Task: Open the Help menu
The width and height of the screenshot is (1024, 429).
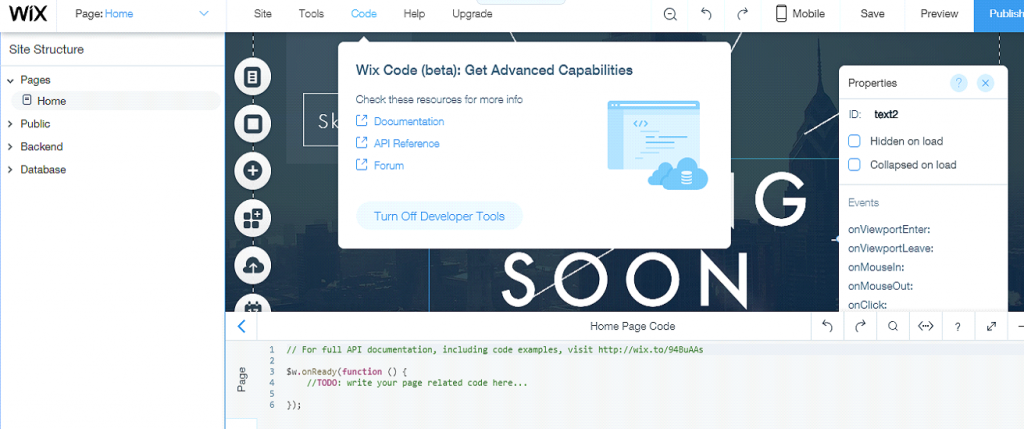Action: pyautogui.click(x=414, y=14)
